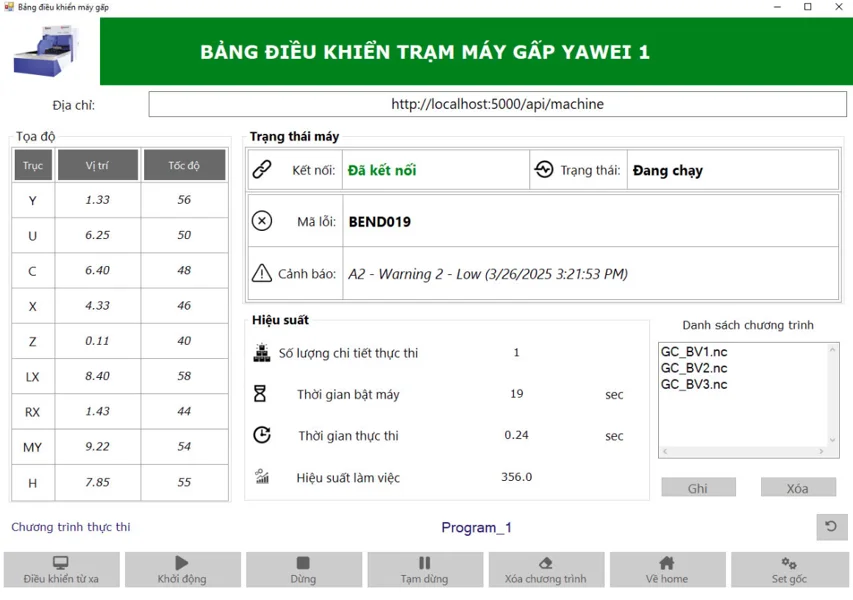Click the chain link connection icon
853x600 pixels.
coord(262,170)
